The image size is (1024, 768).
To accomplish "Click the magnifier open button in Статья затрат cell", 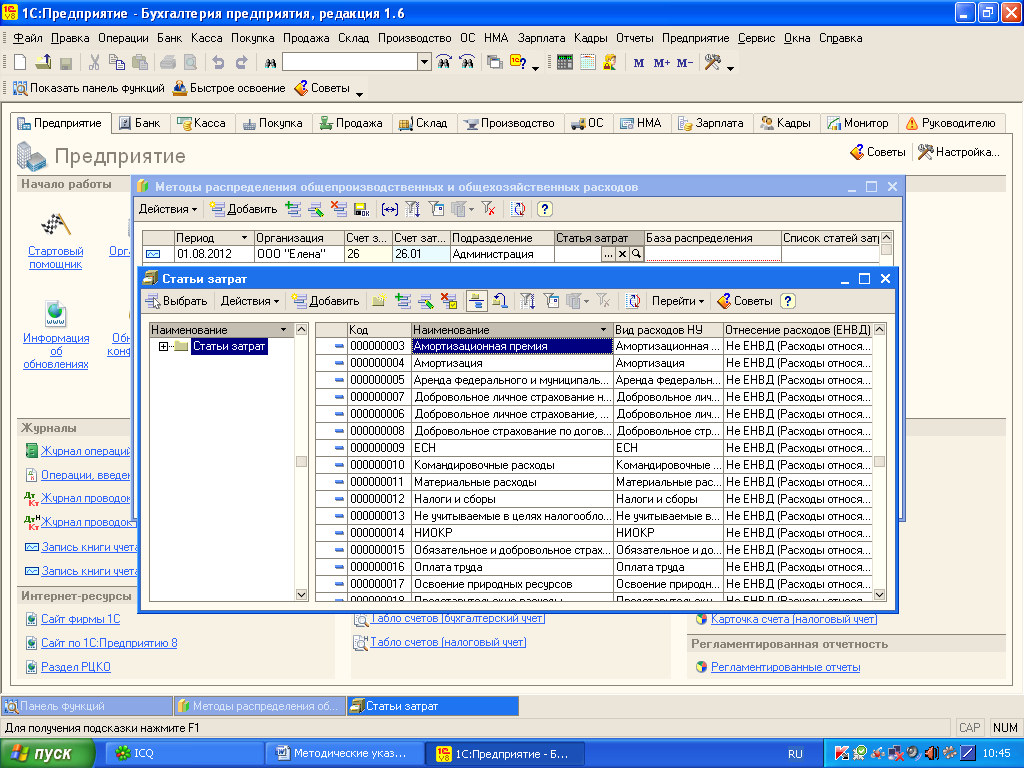I will [637, 254].
